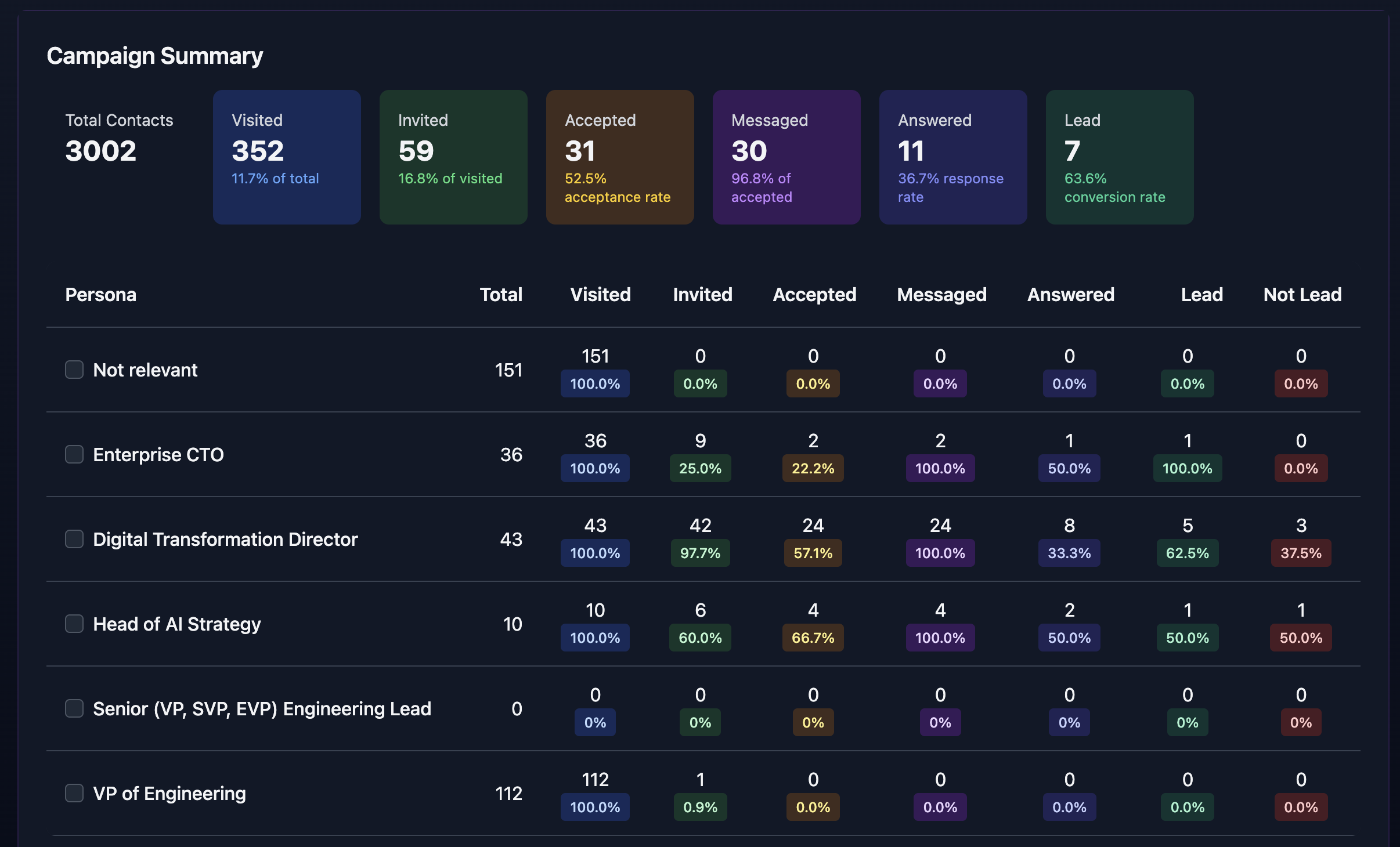Select the Lead 7 conversion card

point(1120,157)
